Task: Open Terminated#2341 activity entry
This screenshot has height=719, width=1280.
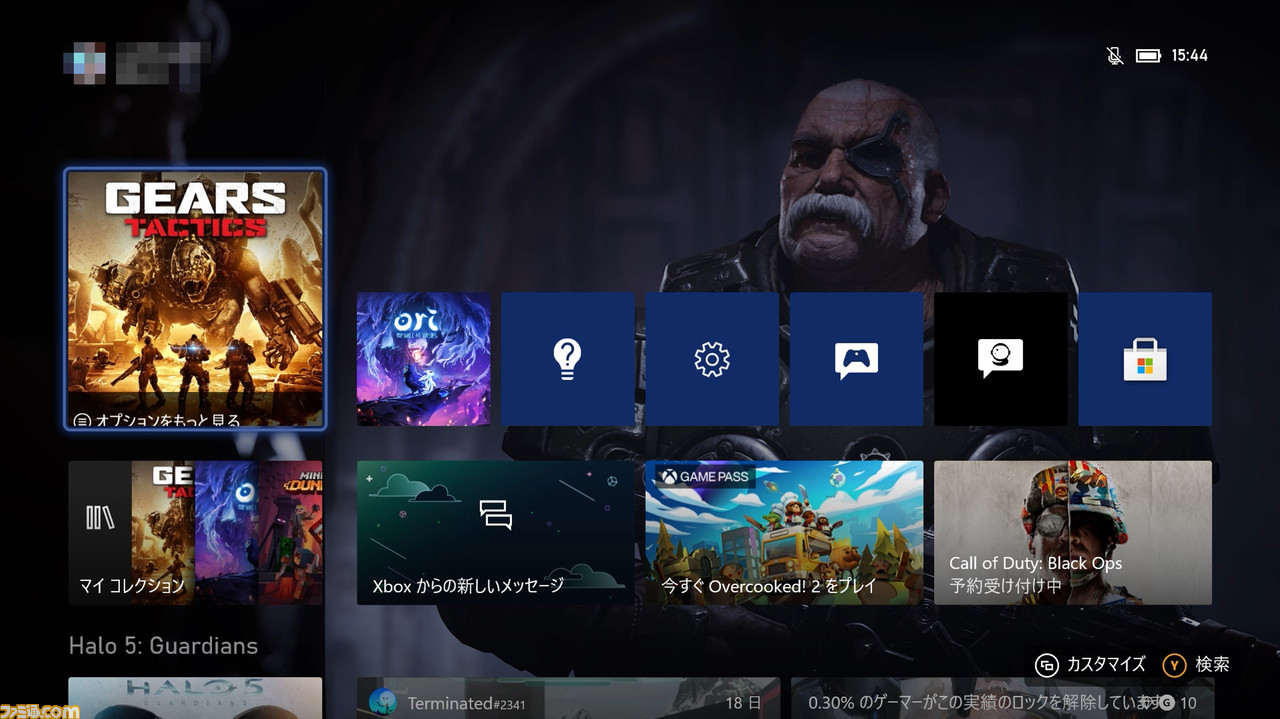Action: click(x=568, y=698)
